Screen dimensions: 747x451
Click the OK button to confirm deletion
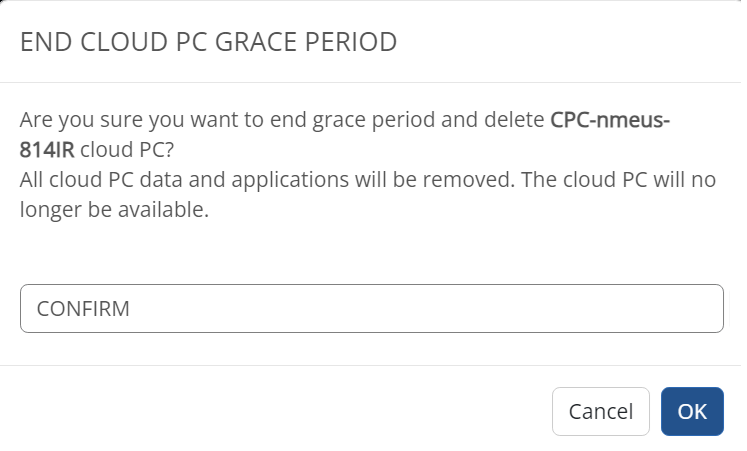tap(692, 411)
